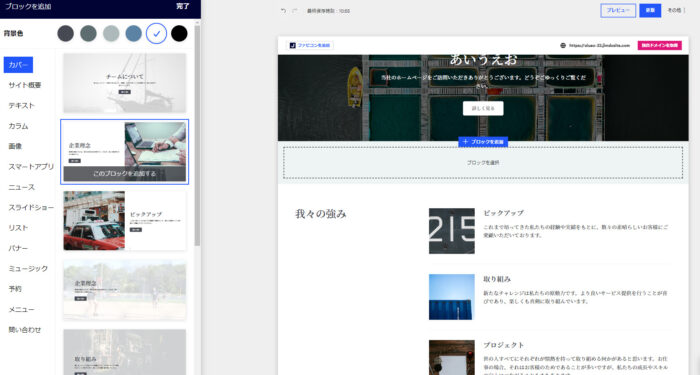Click the あいうえお hero title
The image size is (700, 375).
pyautogui.click(x=483, y=59)
